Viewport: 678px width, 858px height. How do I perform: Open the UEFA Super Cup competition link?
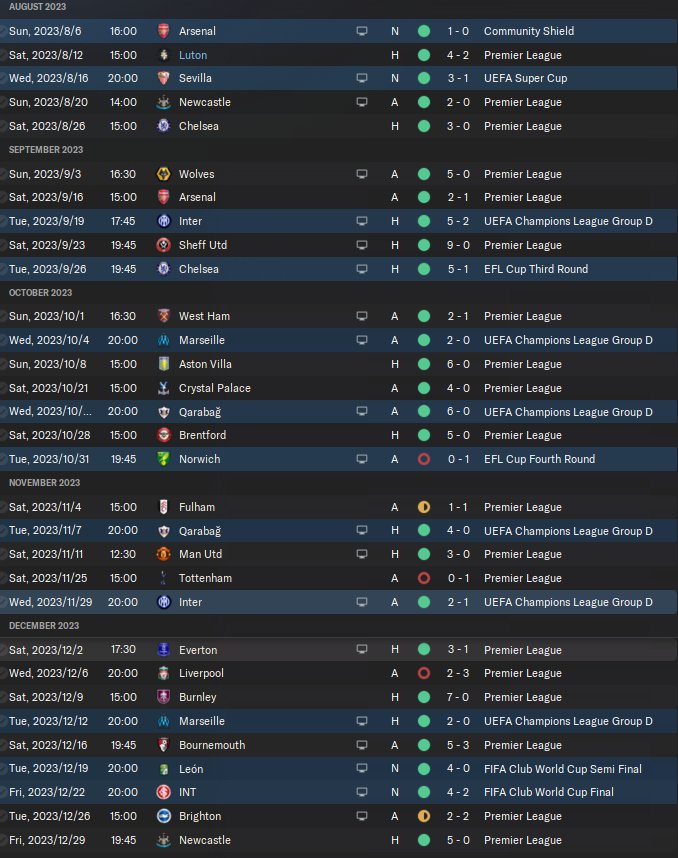(525, 78)
